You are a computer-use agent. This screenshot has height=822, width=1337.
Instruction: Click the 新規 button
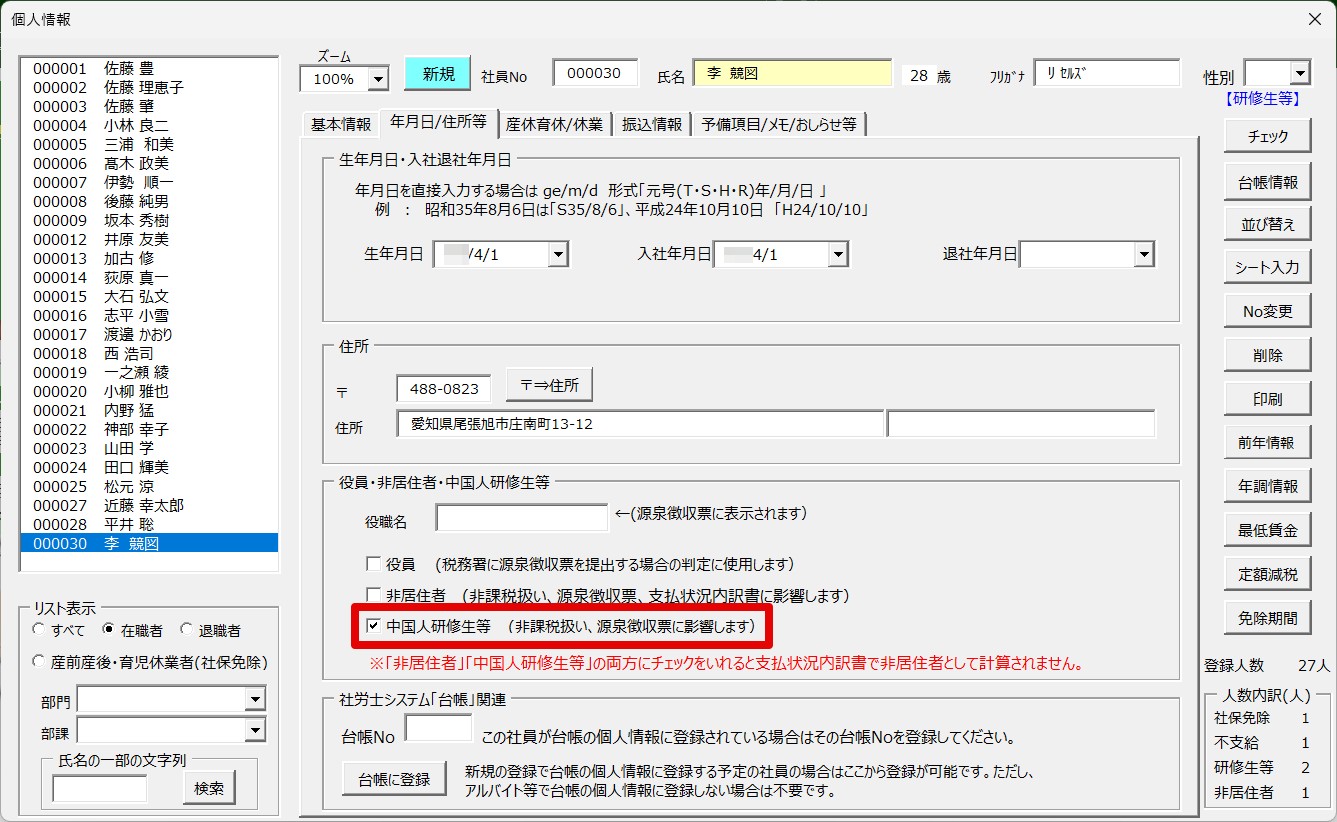(x=437, y=74)
